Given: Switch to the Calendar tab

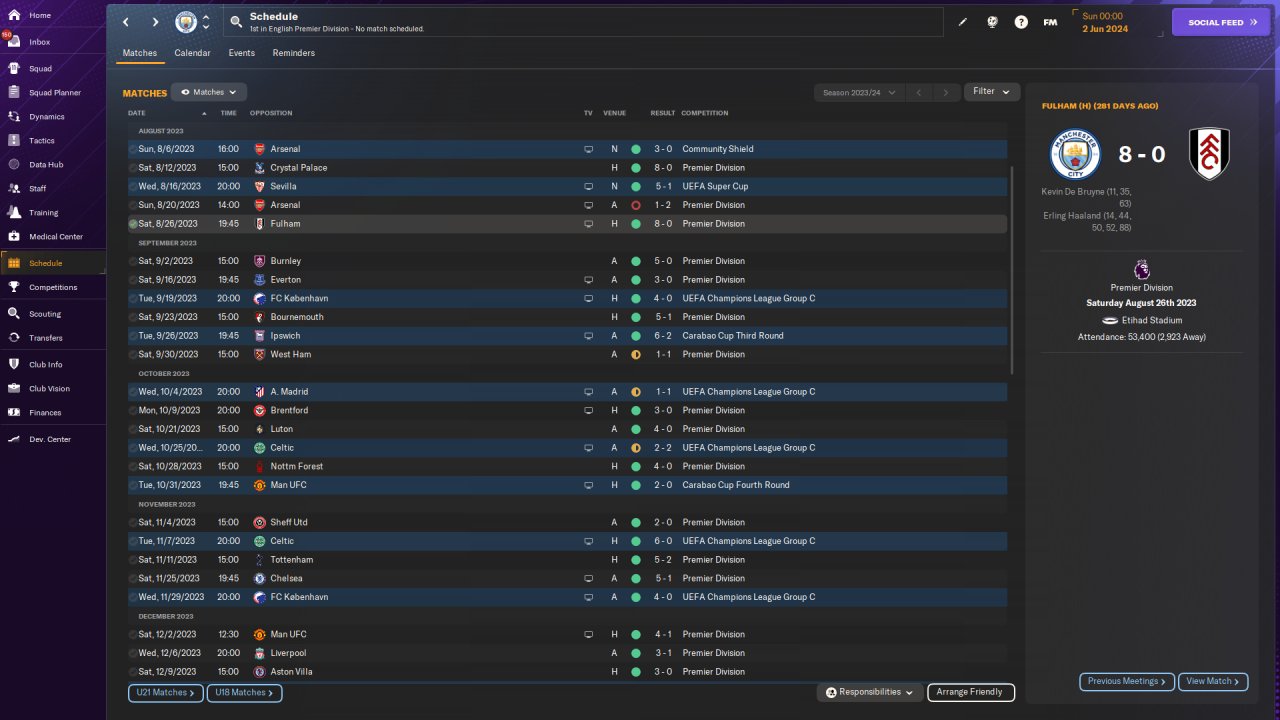Looking at the screenshot, I should pos(192,53).
